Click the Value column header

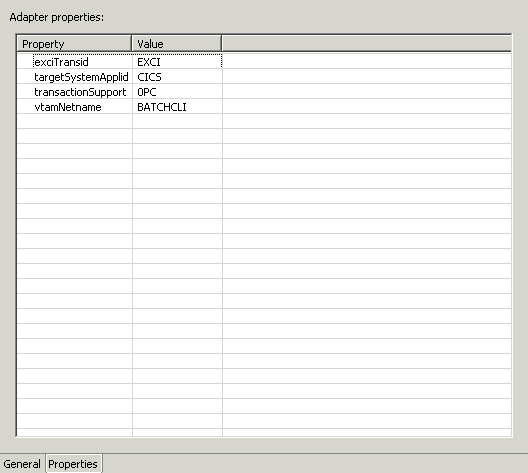[x=177, y=44]
